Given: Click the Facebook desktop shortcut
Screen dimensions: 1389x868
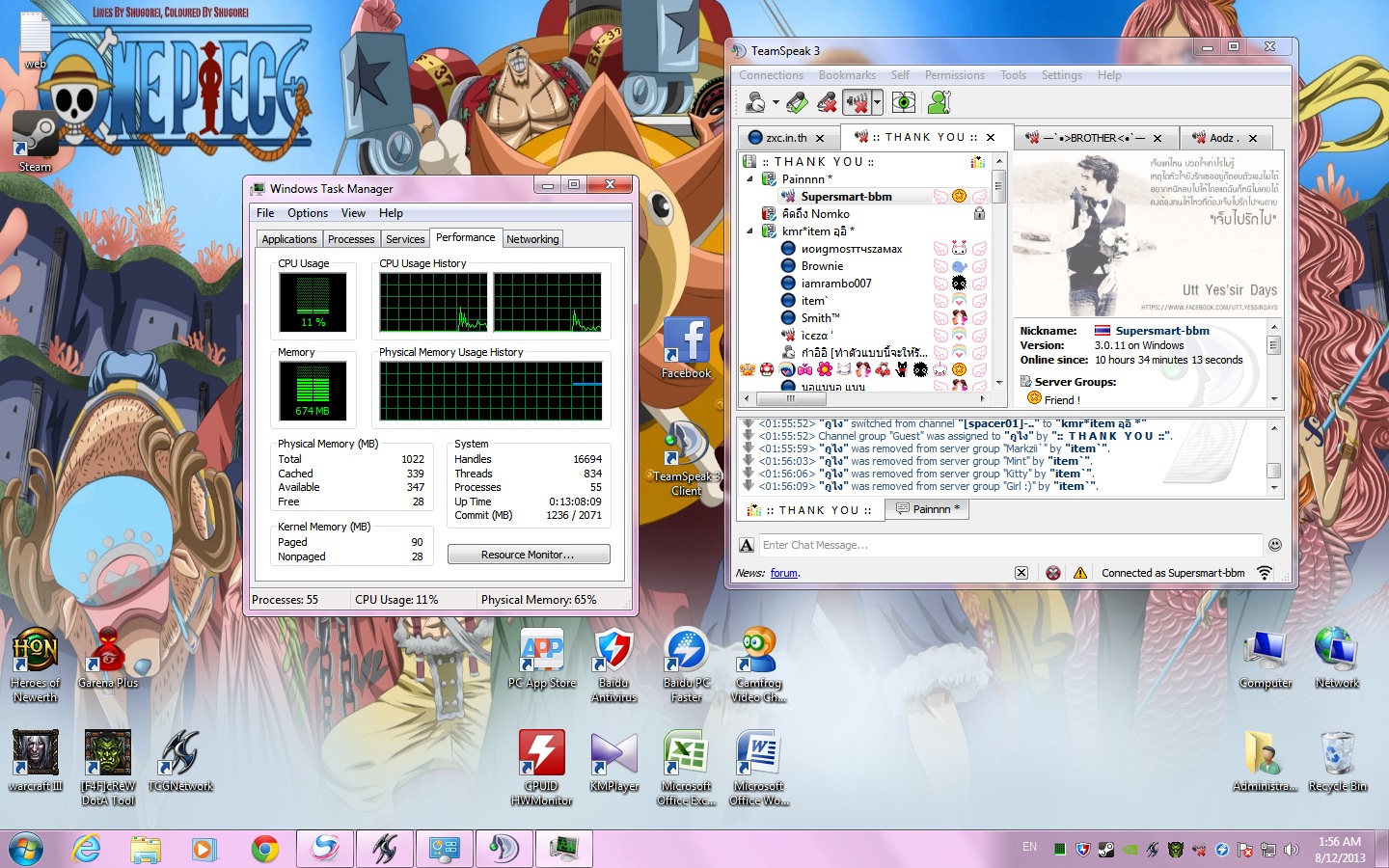Looking at the screenshot, I should tap(686, 348).
